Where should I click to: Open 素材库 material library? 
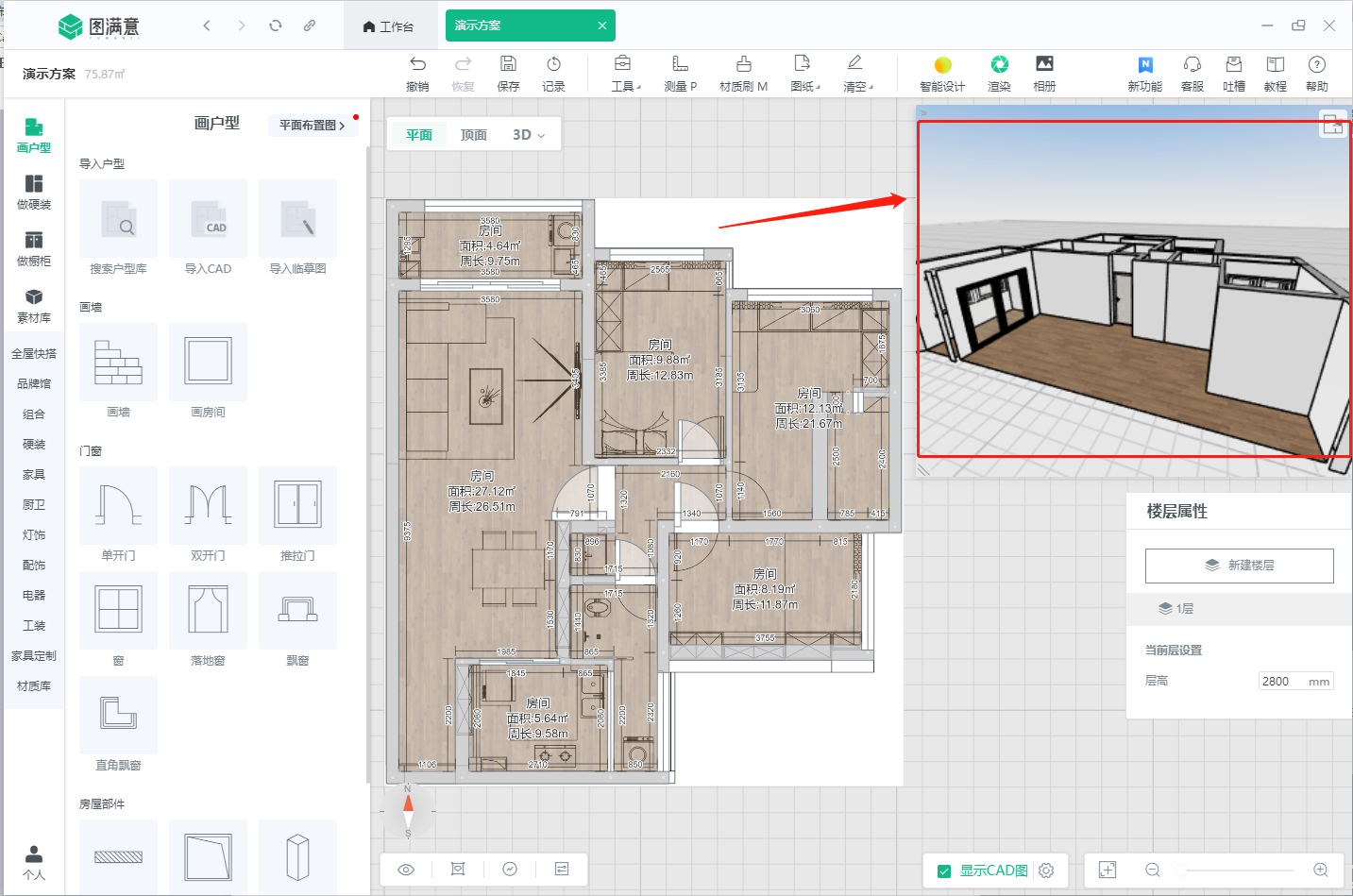pyautogui.click(x=34, y=305)
